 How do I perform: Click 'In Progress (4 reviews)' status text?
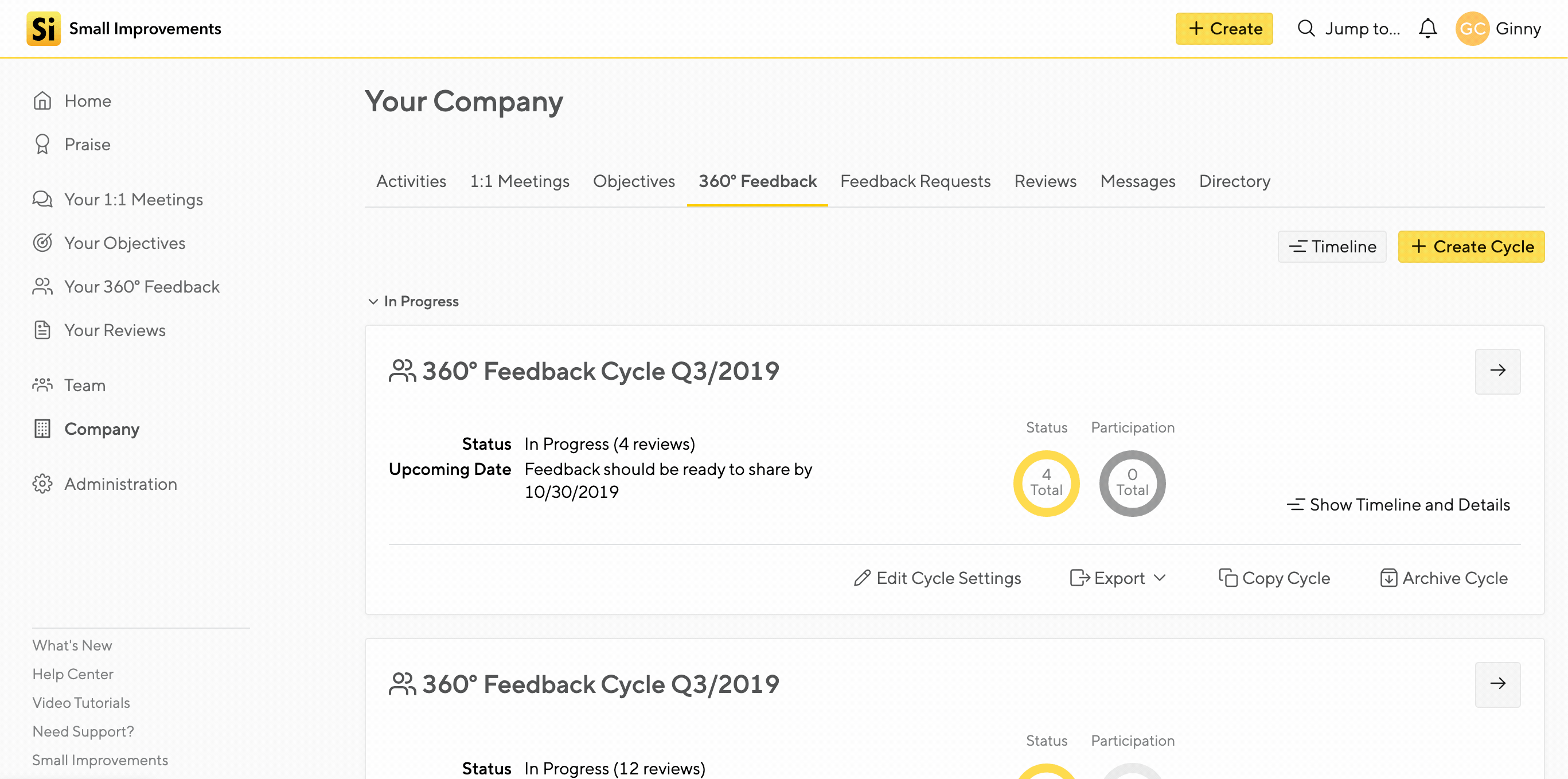[609, 443]
